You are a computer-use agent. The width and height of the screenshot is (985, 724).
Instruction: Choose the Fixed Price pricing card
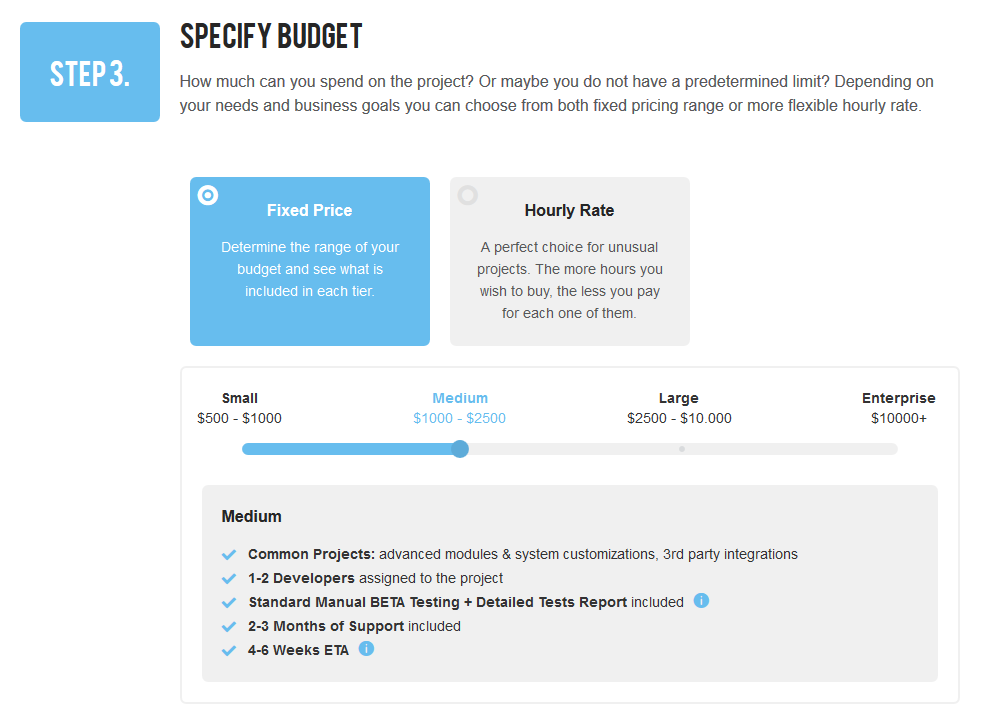point(310,261)
